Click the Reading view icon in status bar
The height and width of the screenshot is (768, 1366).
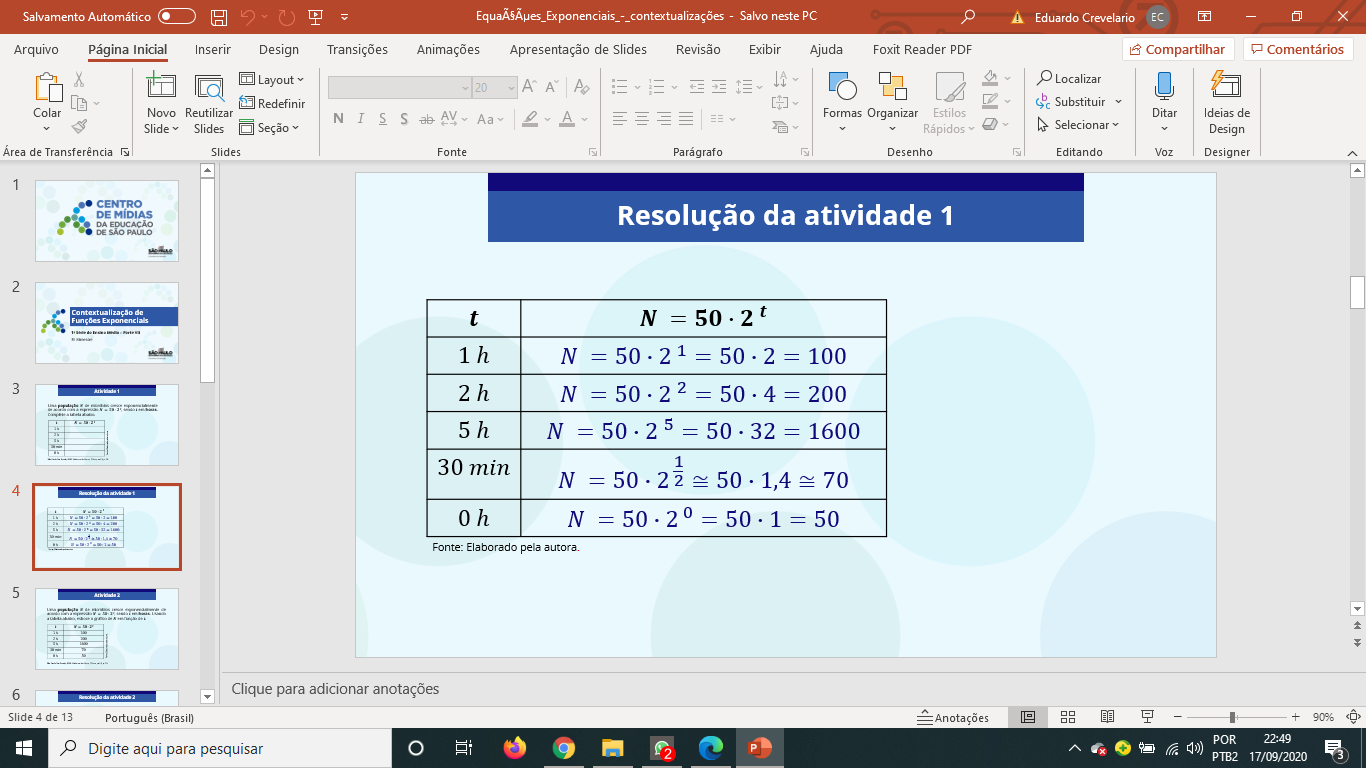1107,717
